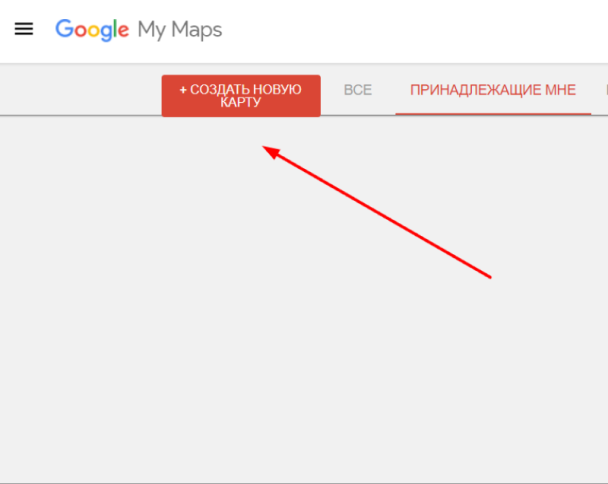Click the My Maps title text

point(180,30)
